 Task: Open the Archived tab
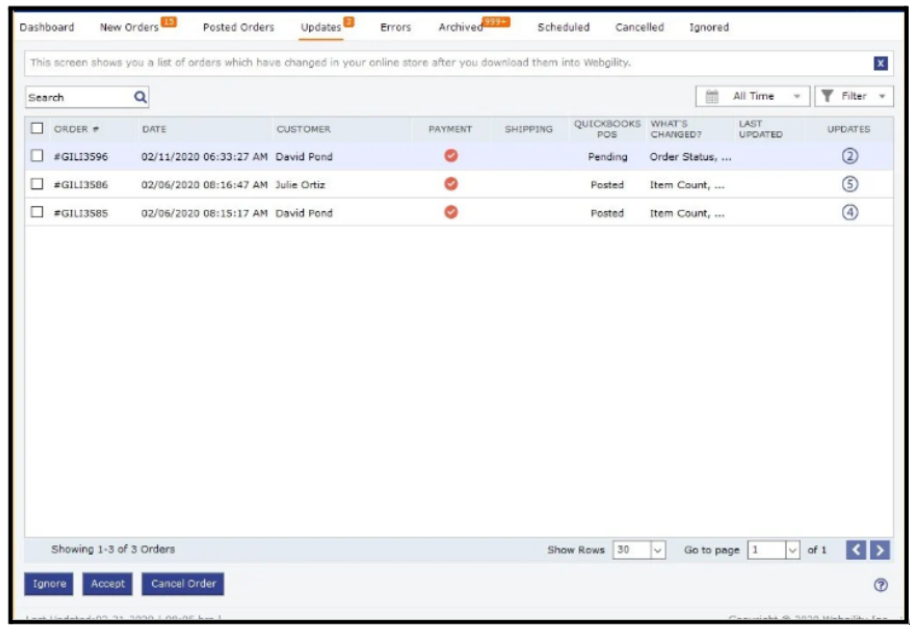point(461,27)
